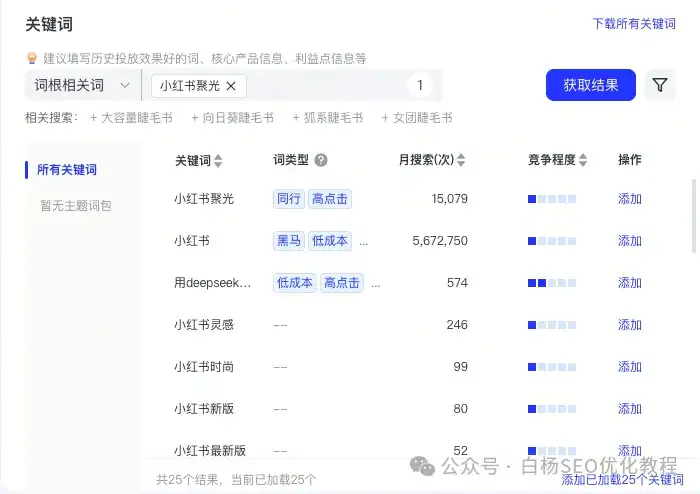Click competition bar for 用deepseek row
Screen dimensions: 700x494
click(552, 283)
